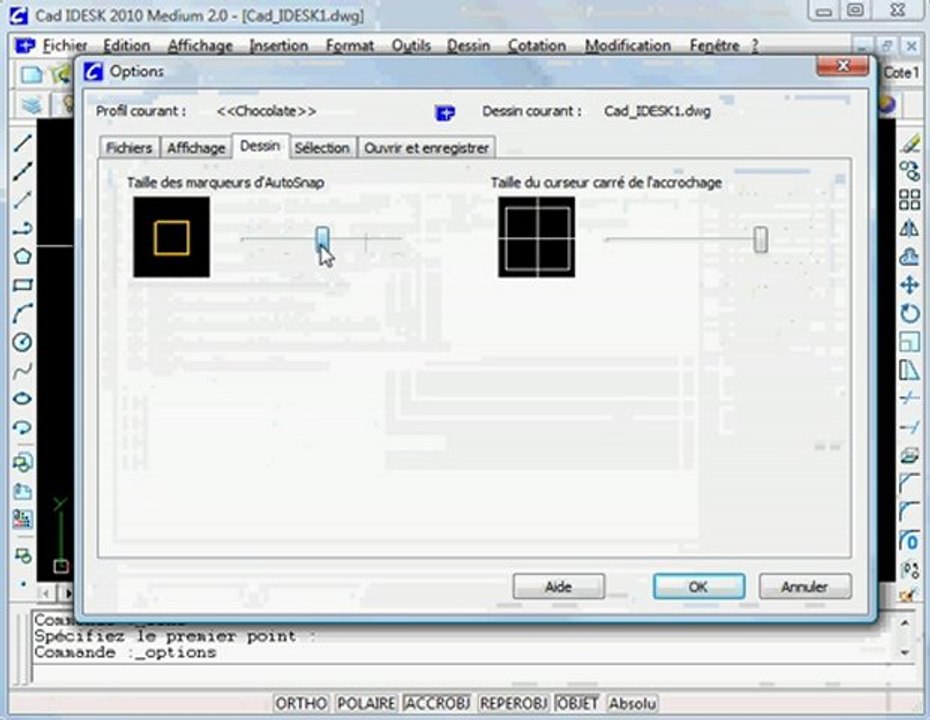Click the AutoSnap marker size slider handle
Screen dimensions: 930x720
(x=322, y=238)
